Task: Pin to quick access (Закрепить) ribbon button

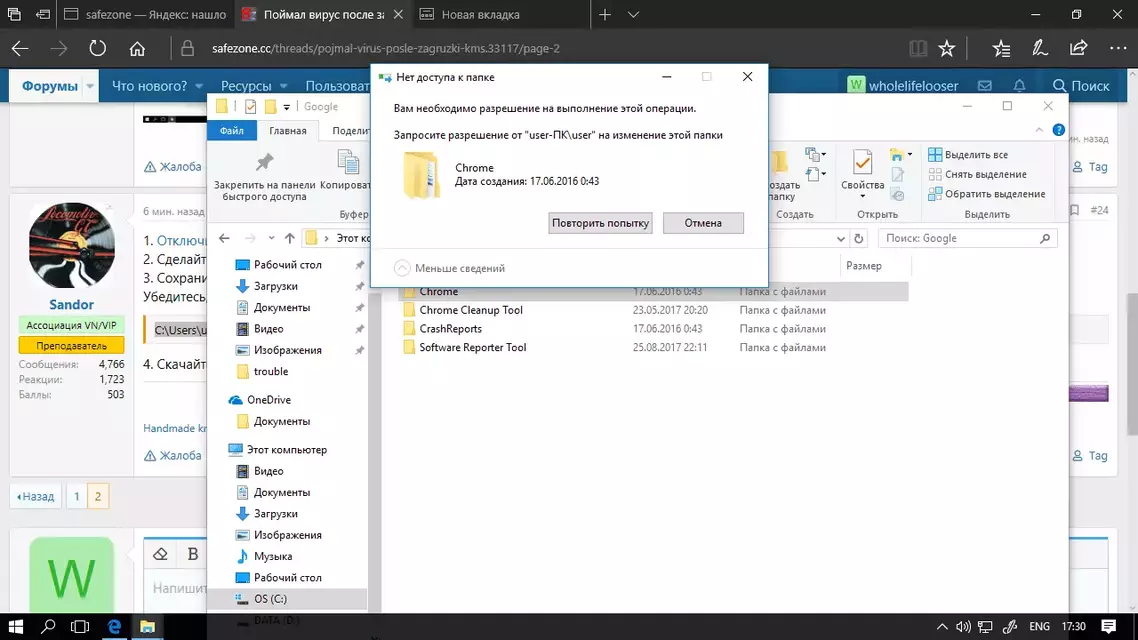Action: pyautogui.click(x=264, y=176)
